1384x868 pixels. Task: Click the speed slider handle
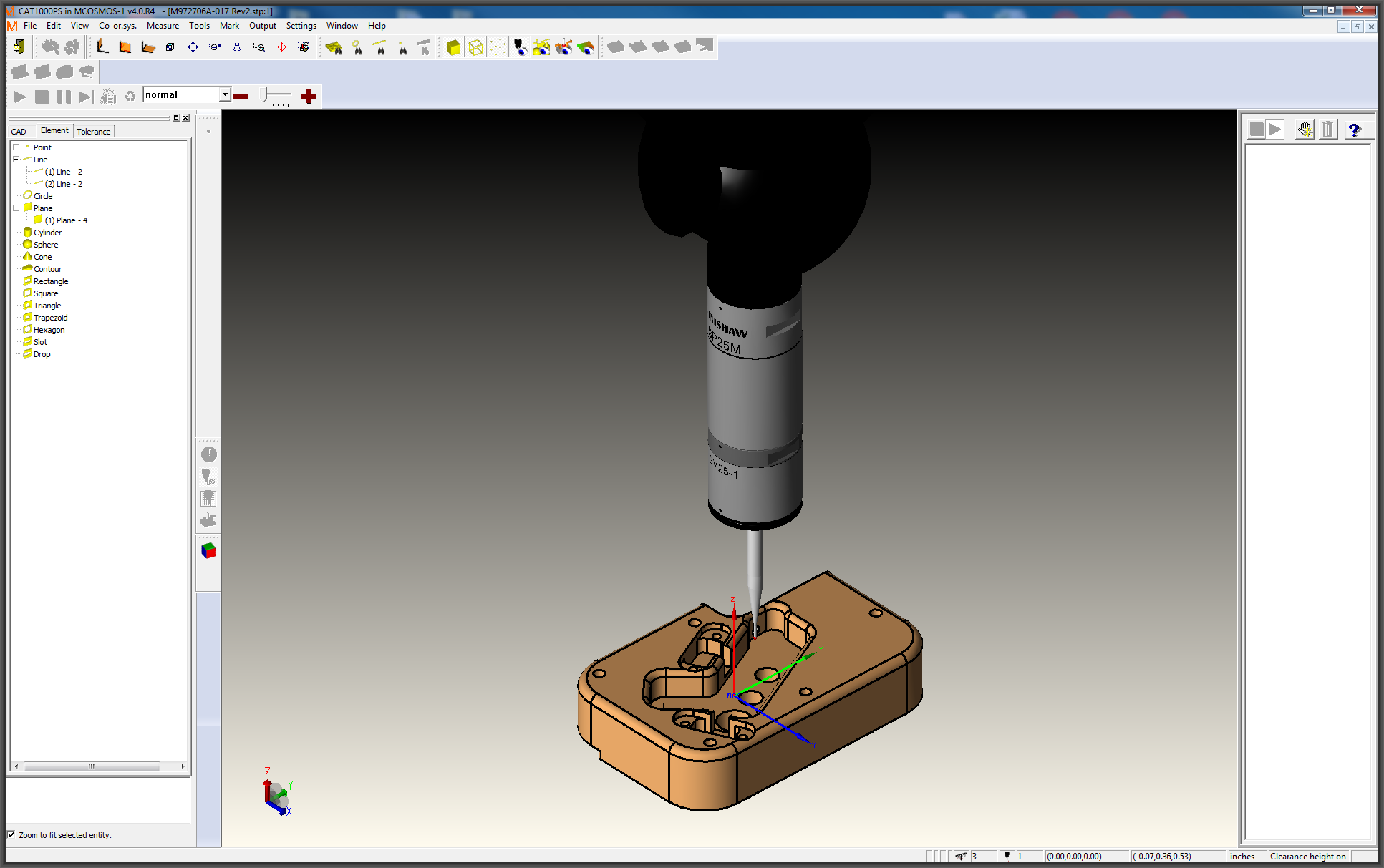(x=267, y=95)
